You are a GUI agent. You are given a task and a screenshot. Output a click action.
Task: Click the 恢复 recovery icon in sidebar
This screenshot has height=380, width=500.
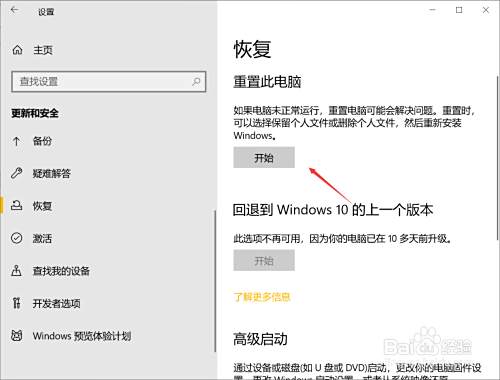[x=17, y=206]
